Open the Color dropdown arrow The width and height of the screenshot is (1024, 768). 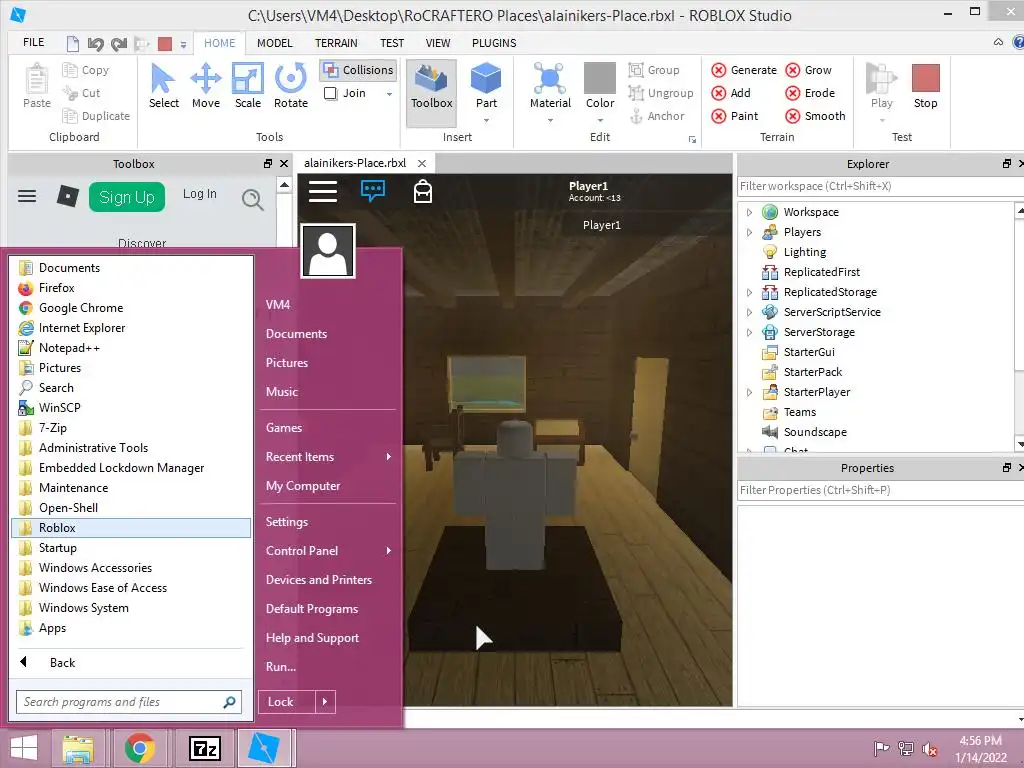coord(600,120)
